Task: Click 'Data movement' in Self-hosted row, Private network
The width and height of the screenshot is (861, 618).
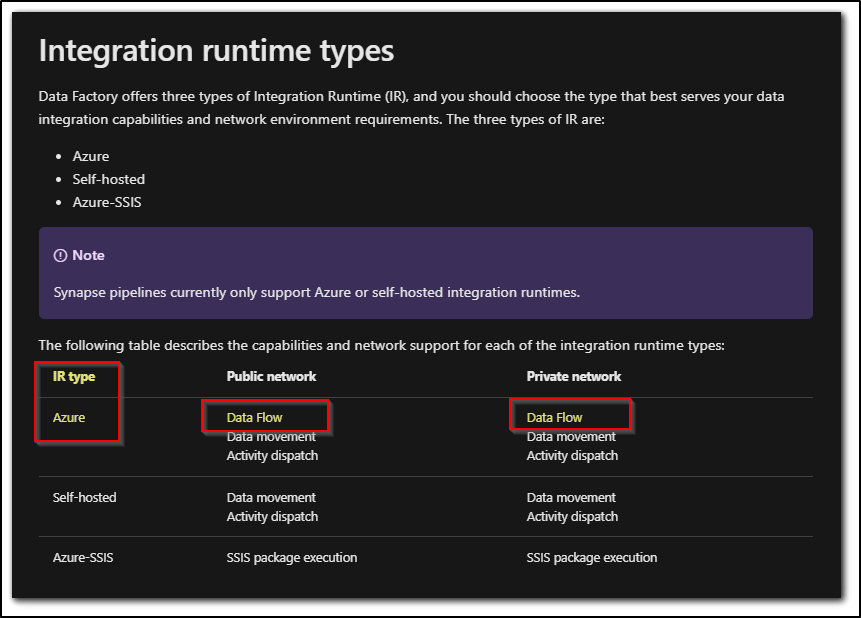Action: click(571, 498)
